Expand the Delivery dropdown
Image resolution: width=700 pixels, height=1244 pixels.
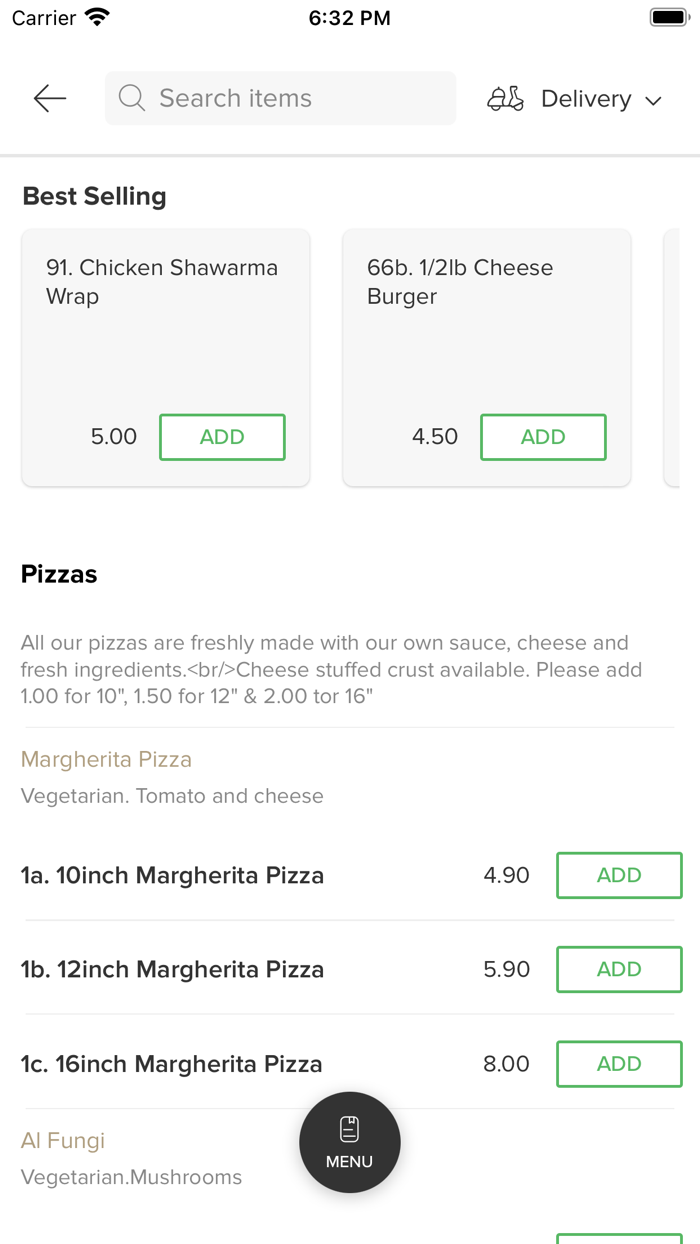(x=586, y=98)
